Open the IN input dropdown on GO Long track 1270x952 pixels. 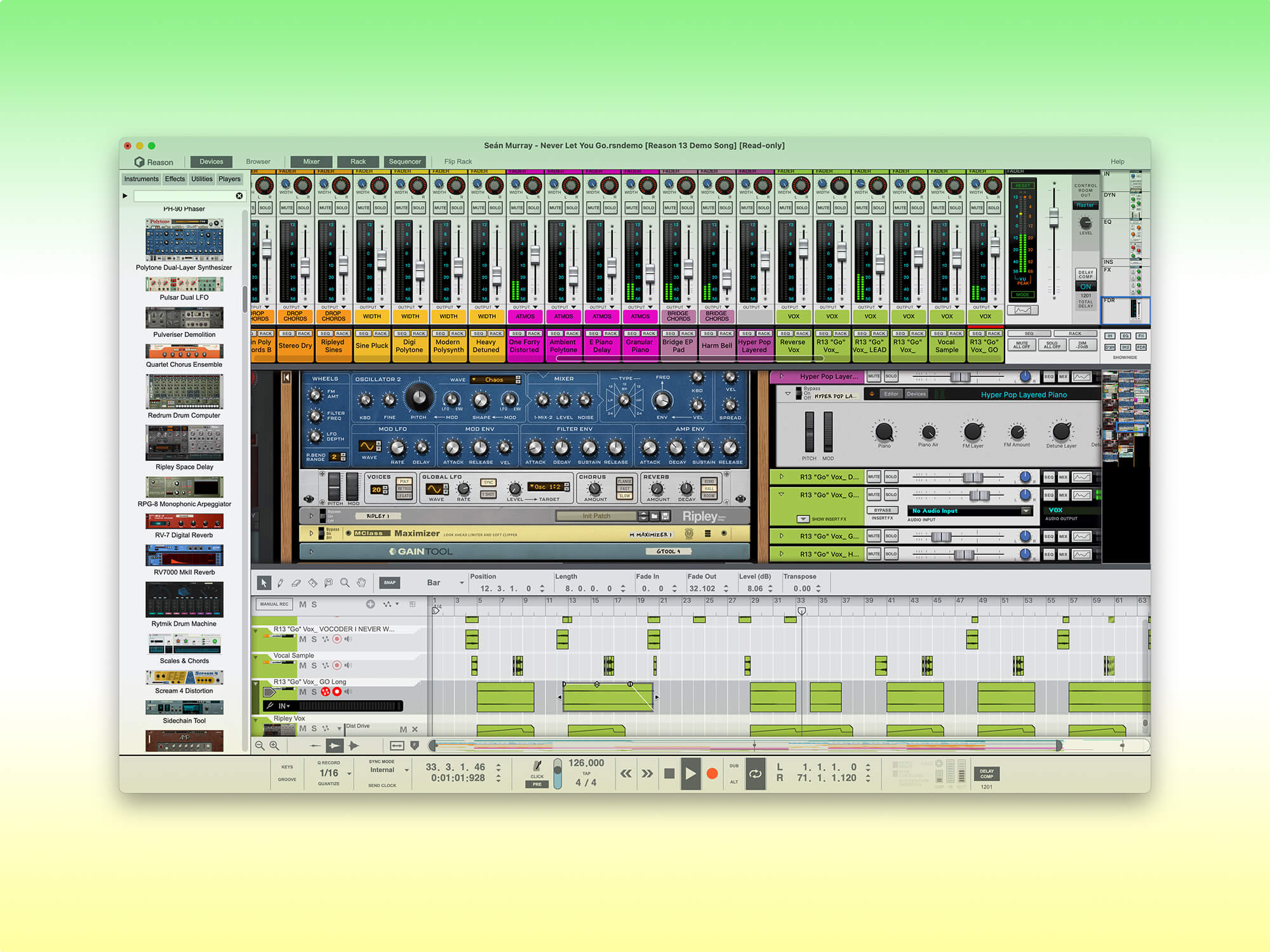click(x=284, y=706)
